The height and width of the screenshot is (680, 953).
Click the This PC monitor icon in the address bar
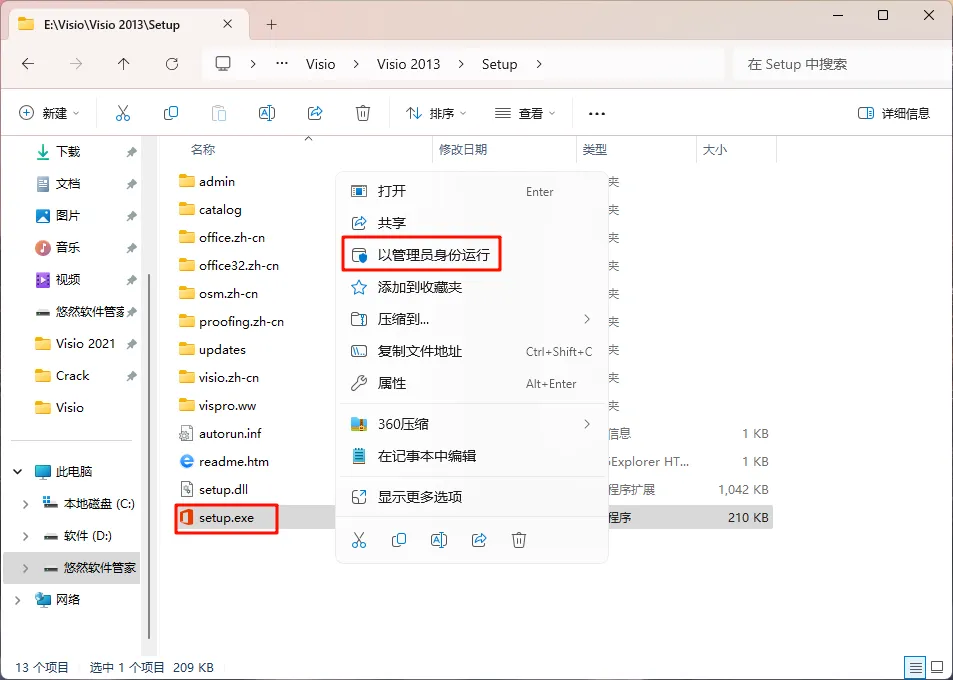(223, 64)
